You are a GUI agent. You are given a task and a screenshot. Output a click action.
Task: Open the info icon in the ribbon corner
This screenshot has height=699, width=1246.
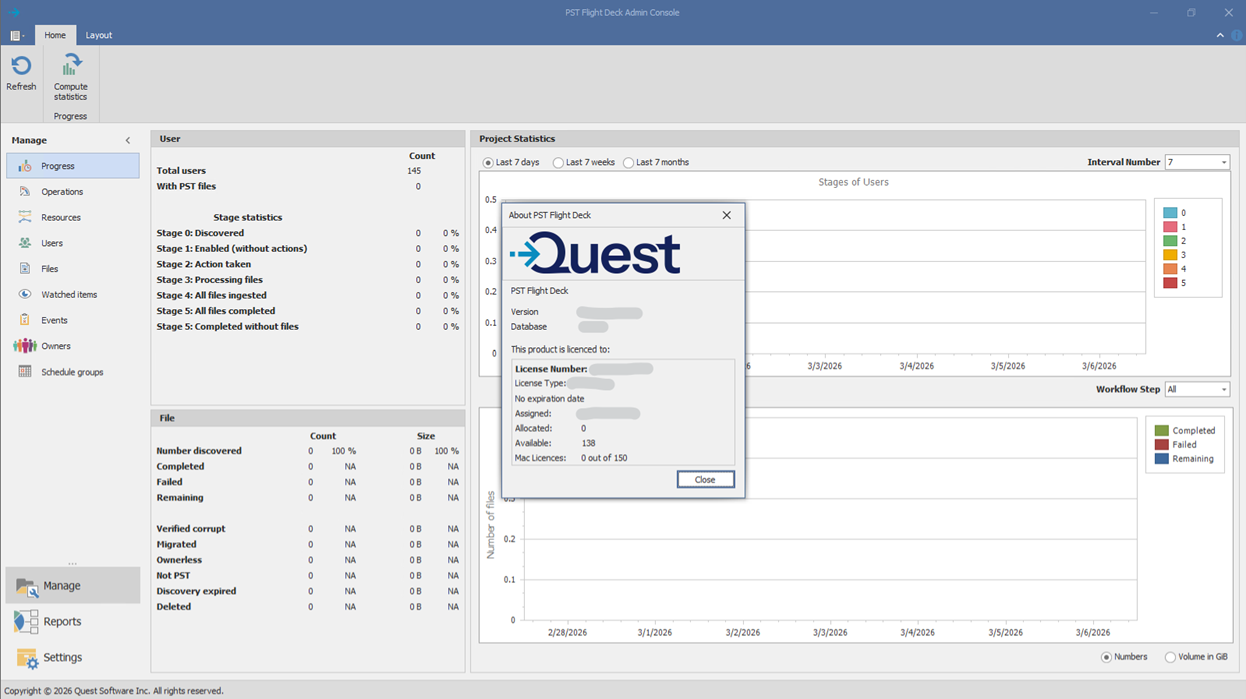point(1237,35)
